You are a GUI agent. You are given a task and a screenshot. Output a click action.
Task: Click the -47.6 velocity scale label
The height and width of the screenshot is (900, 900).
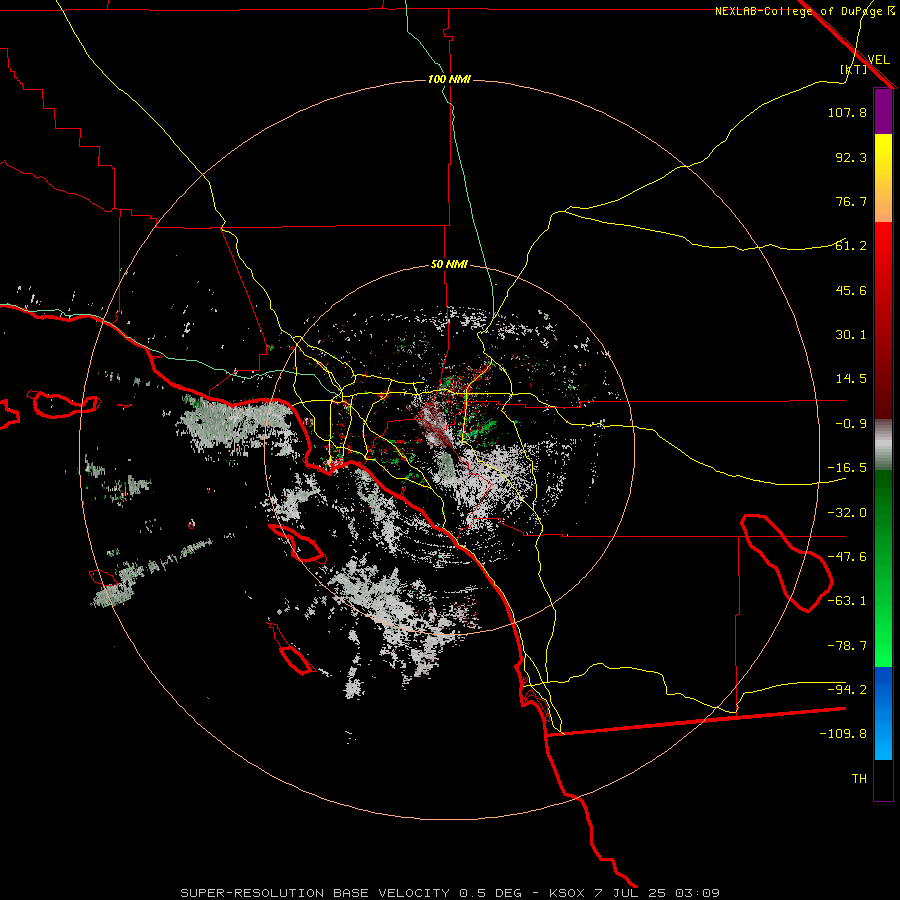click(x=847, y=557)
